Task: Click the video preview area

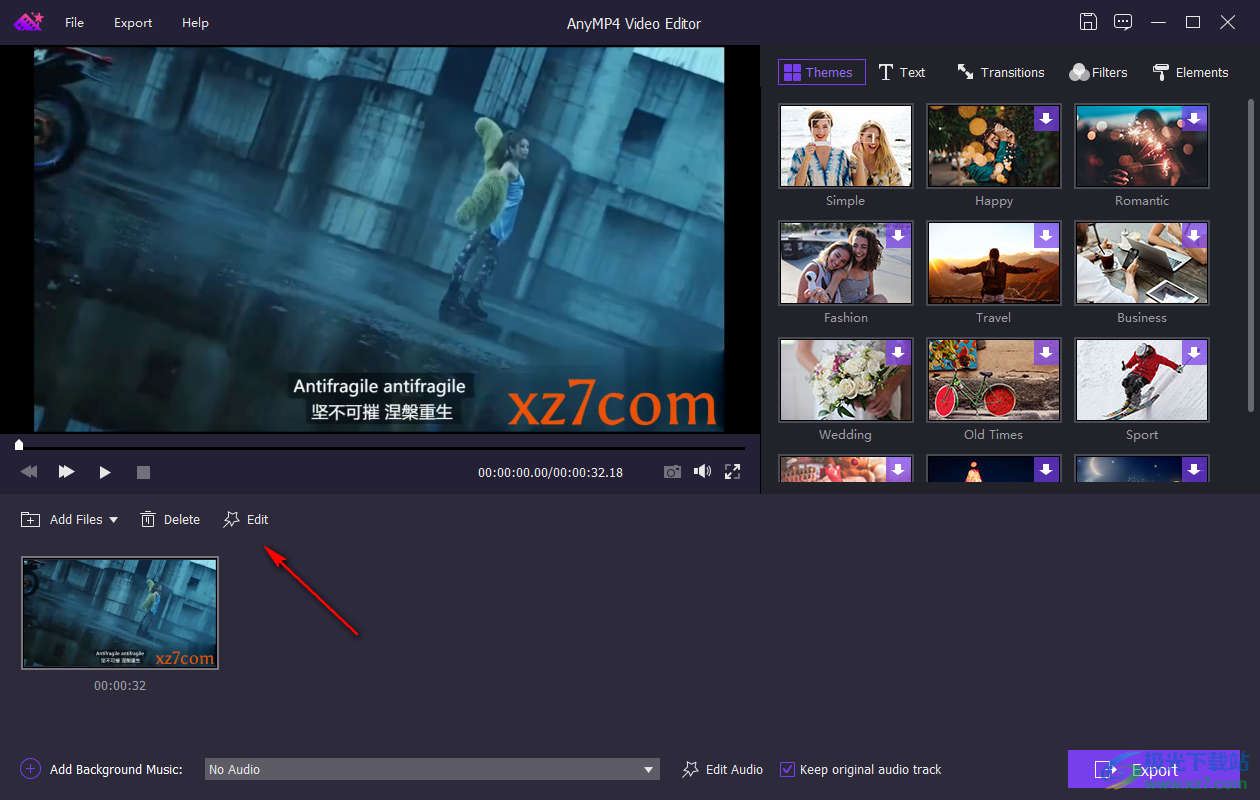Action: (x=380, y=240)
